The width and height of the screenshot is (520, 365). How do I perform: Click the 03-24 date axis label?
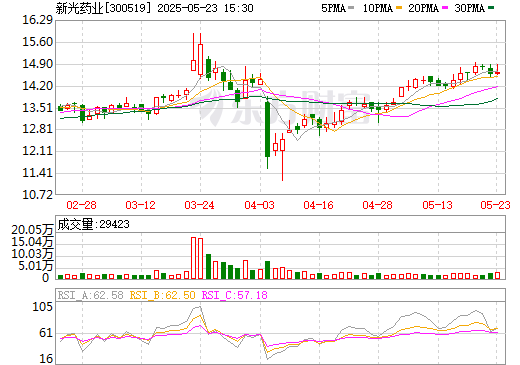199,205
